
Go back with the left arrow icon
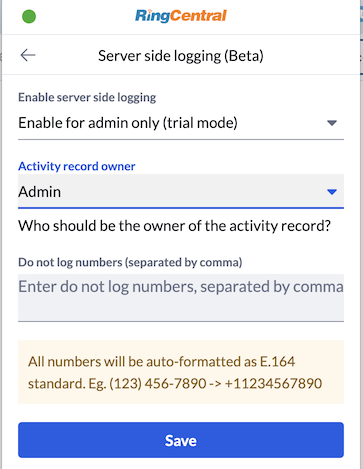(x=28, y=55)
